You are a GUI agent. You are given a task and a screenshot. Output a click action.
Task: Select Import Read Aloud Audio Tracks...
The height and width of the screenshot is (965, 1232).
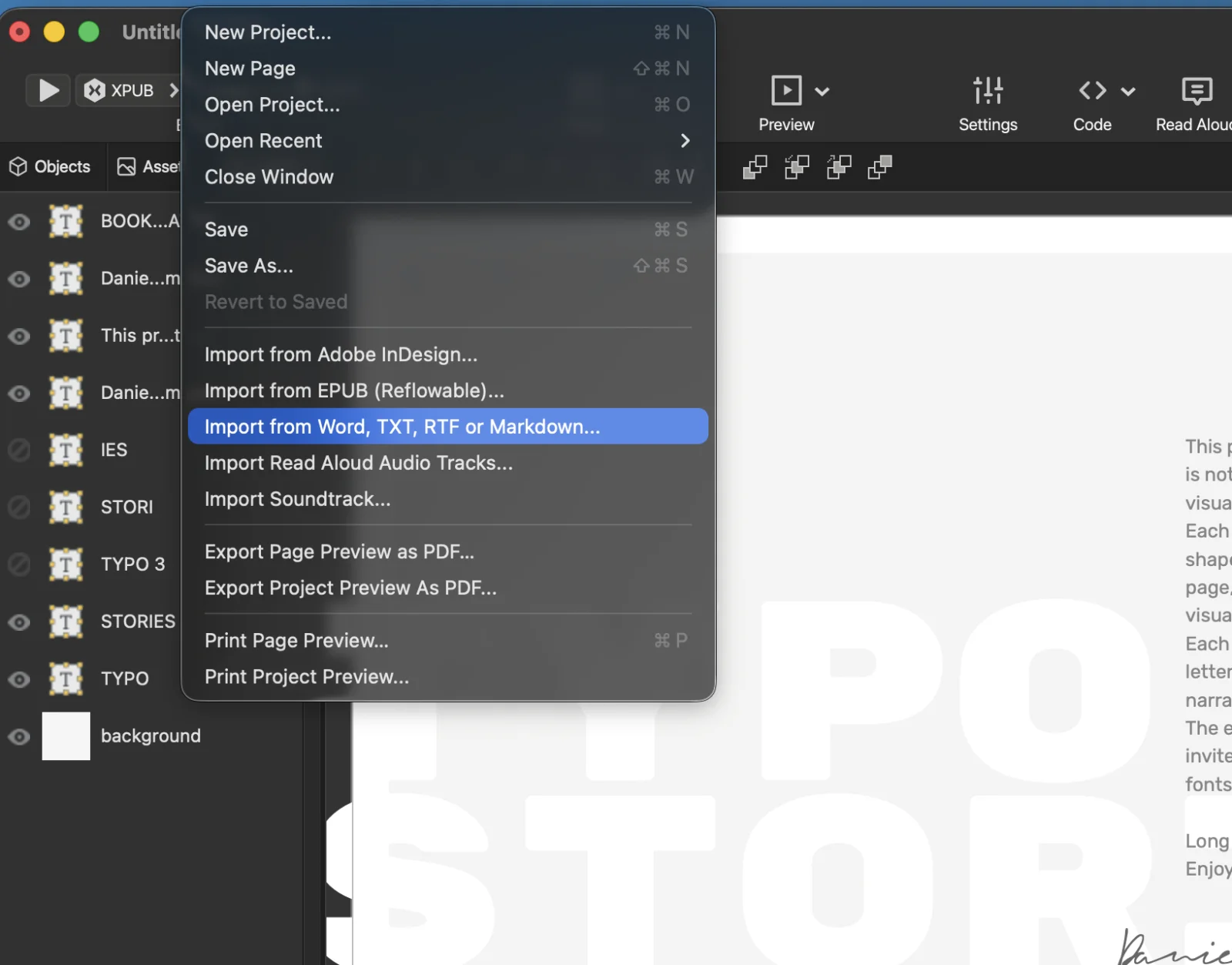tap(447, 463)
